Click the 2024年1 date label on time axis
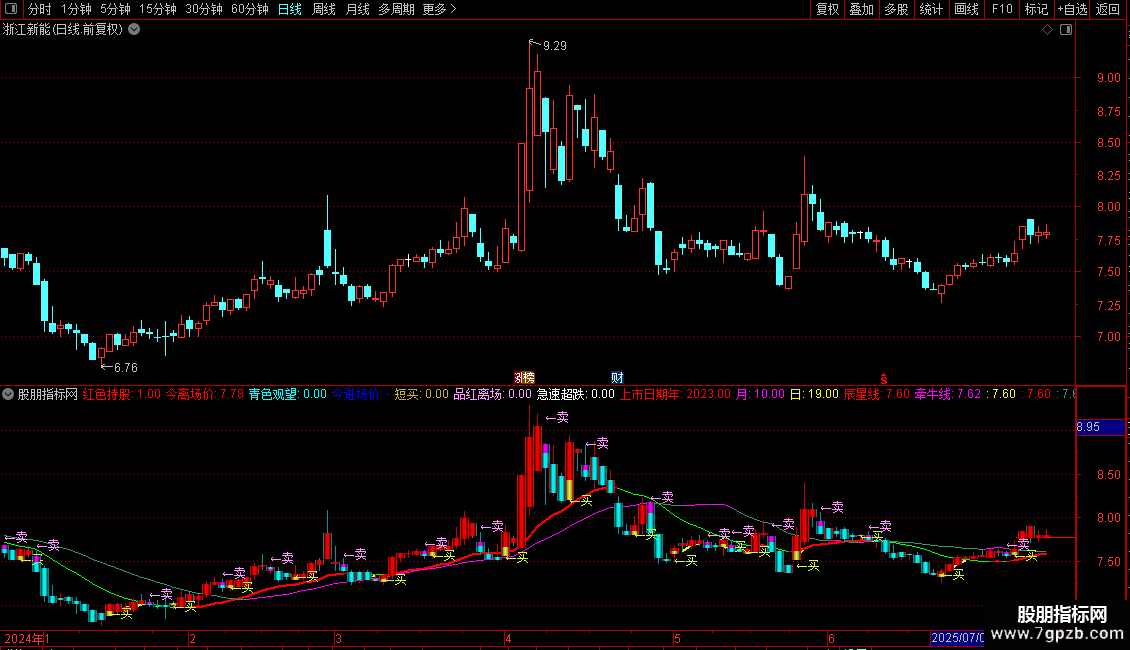Image resolution: width=1130 pixels, height=650 pixels. coord(27,638)
